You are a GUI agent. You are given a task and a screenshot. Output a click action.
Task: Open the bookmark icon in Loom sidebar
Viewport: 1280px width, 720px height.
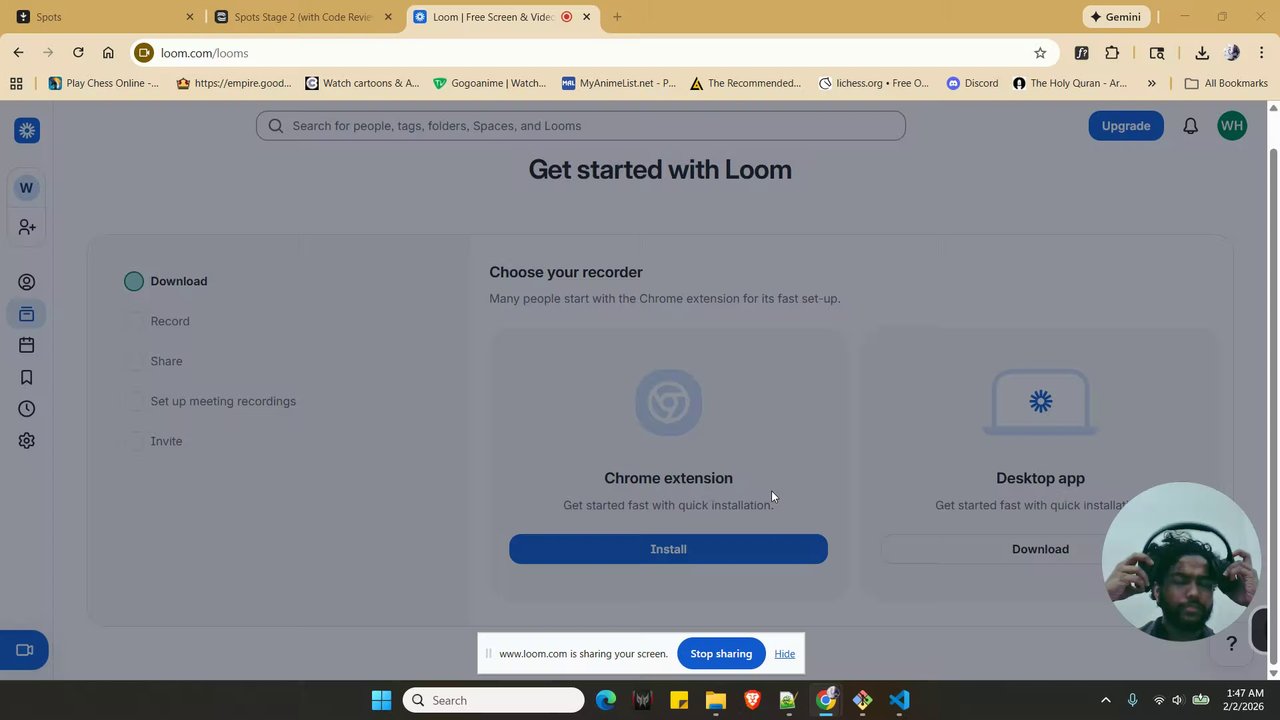(x=27, y=377)
